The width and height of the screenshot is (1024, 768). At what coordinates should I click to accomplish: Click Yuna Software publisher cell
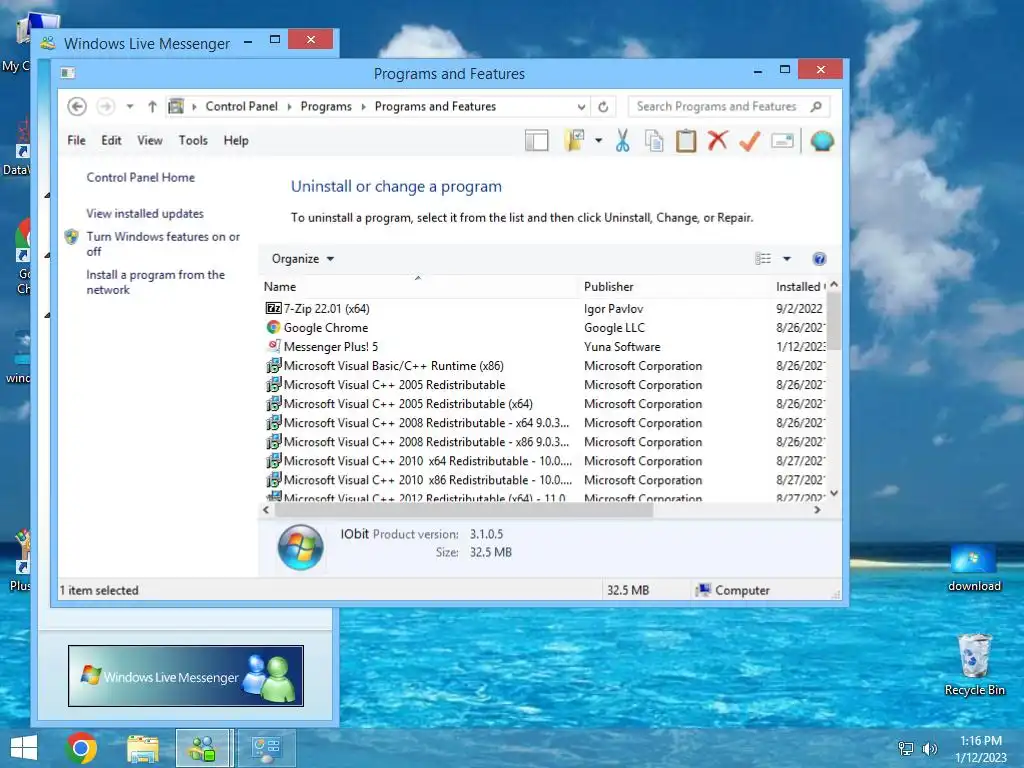pyautogui.click(x=622, y=347)
